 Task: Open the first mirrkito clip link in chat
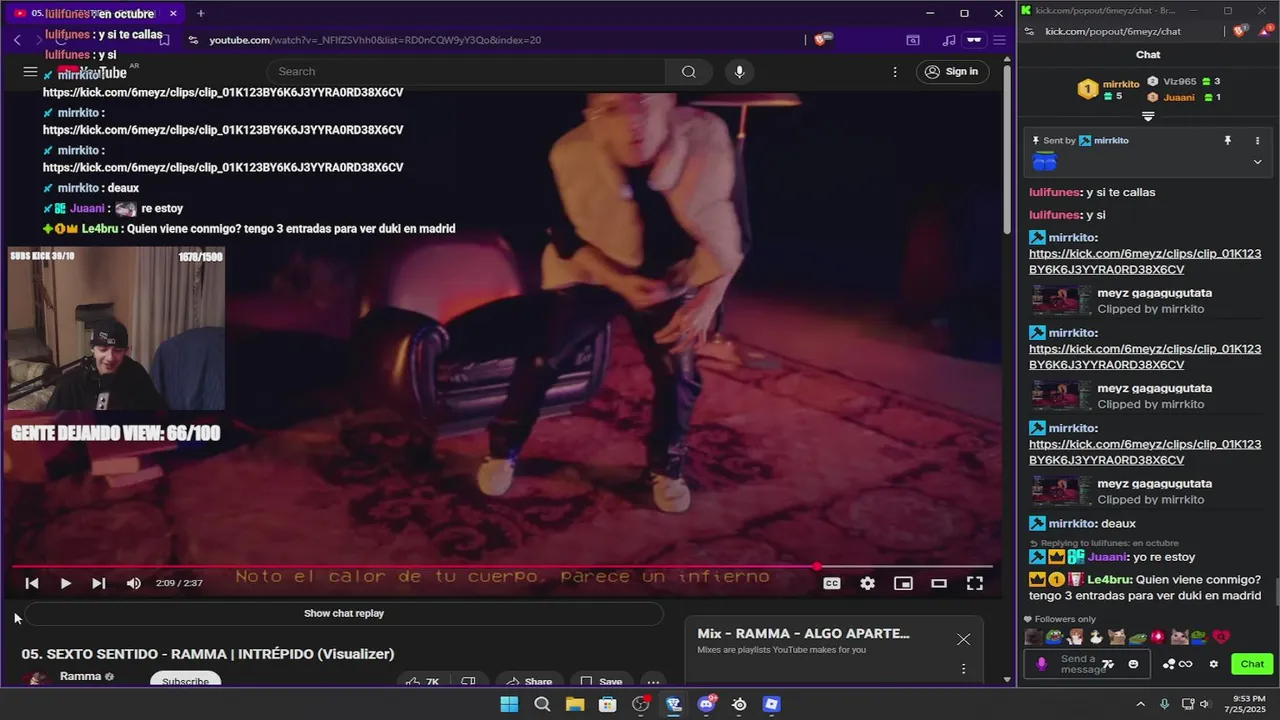click(1145, 262)
